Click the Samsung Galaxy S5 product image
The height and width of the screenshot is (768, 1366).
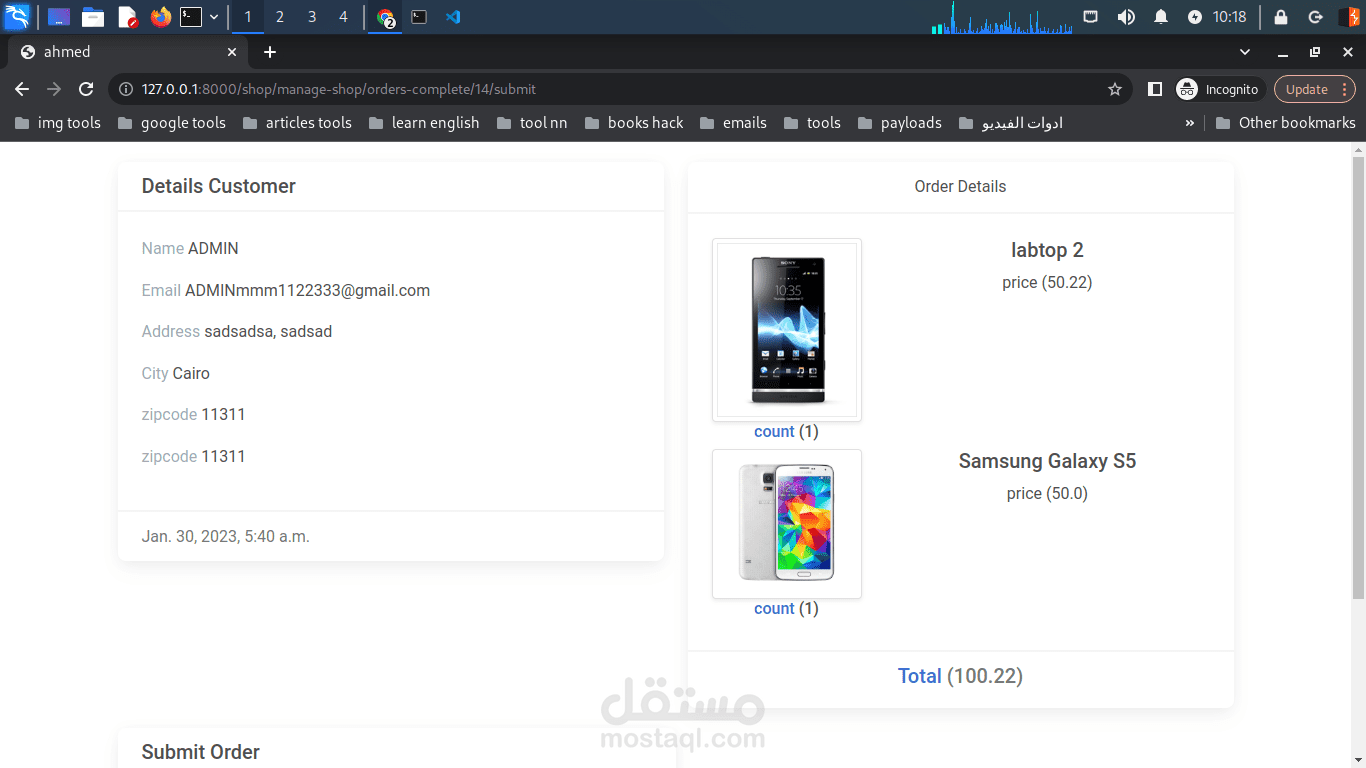tap(787, 524)
